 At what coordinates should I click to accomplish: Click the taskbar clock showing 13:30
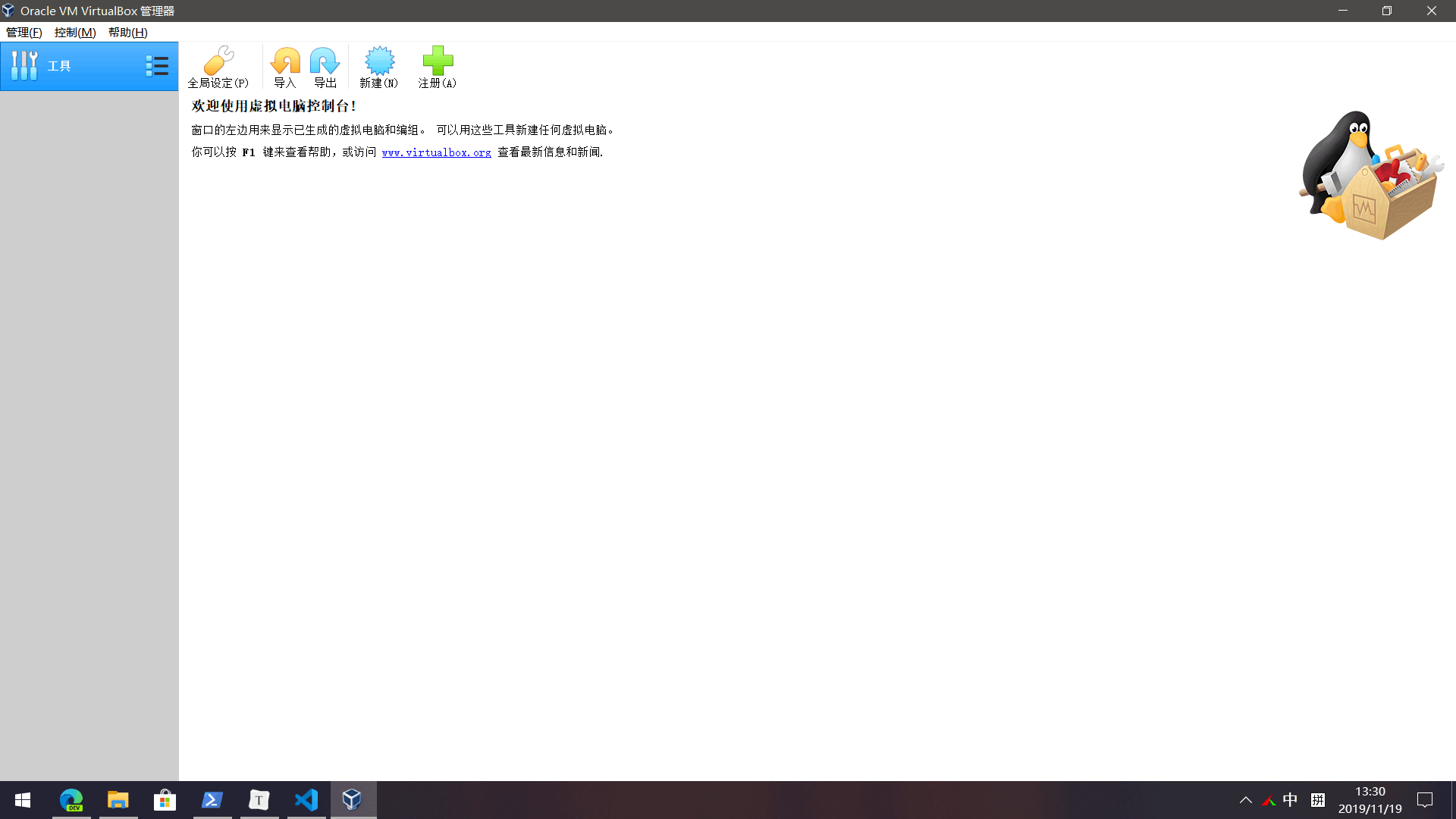point(1370,800)
